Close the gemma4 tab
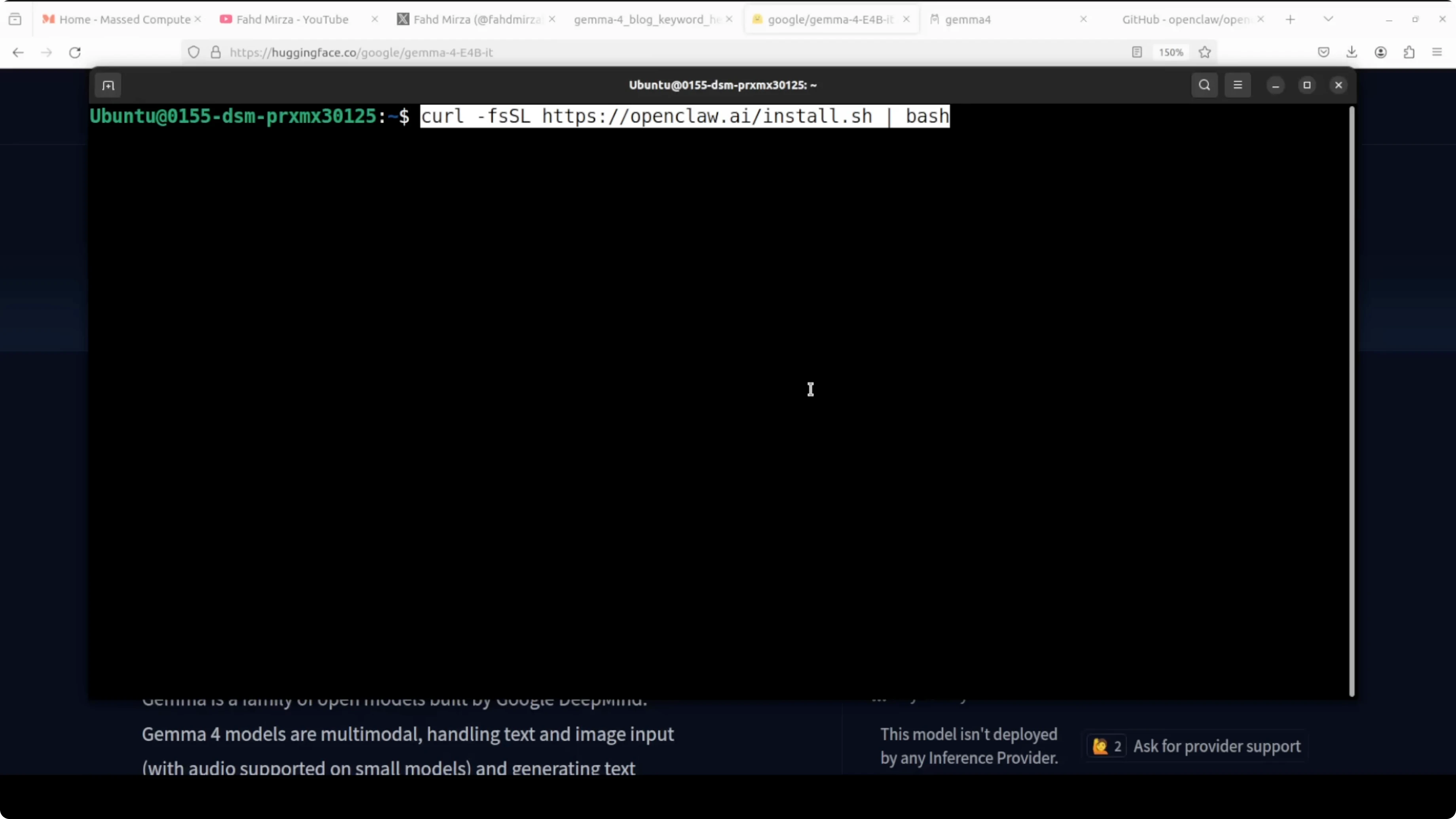The width and height of the screenshot is (1456, 819). [x=1083, y=19]
